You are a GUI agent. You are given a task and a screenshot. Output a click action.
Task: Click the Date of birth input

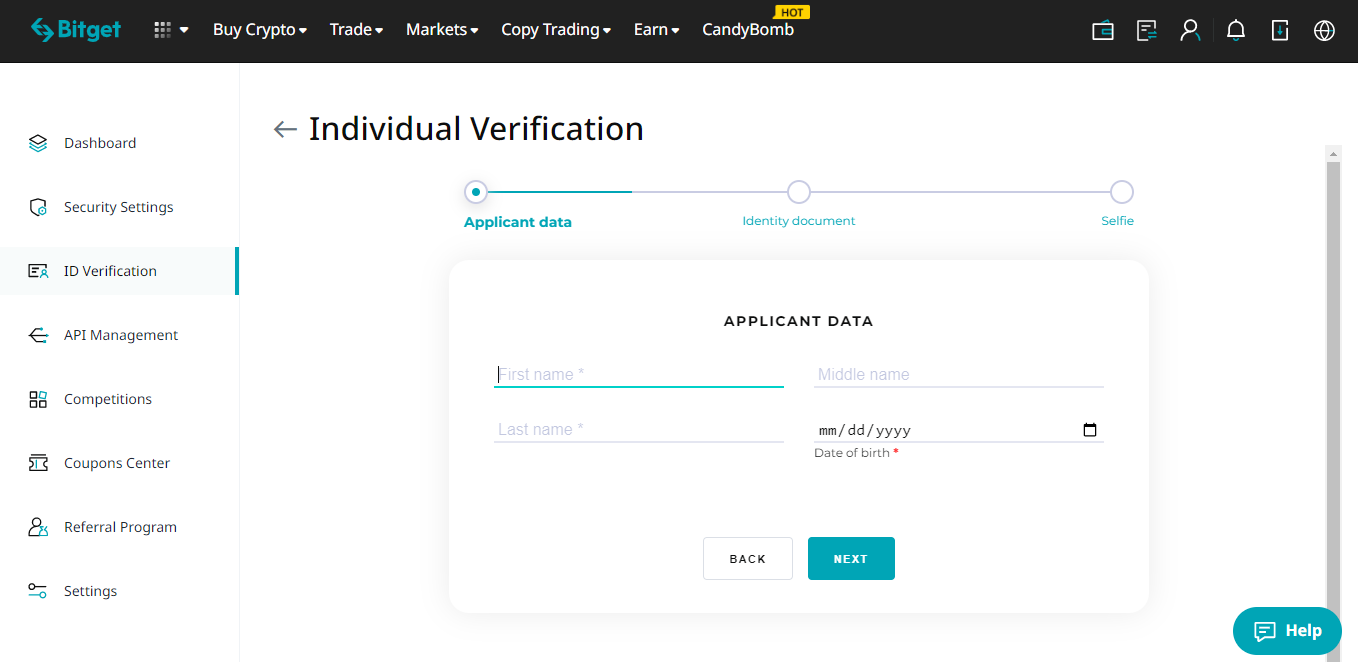(959, 430)
